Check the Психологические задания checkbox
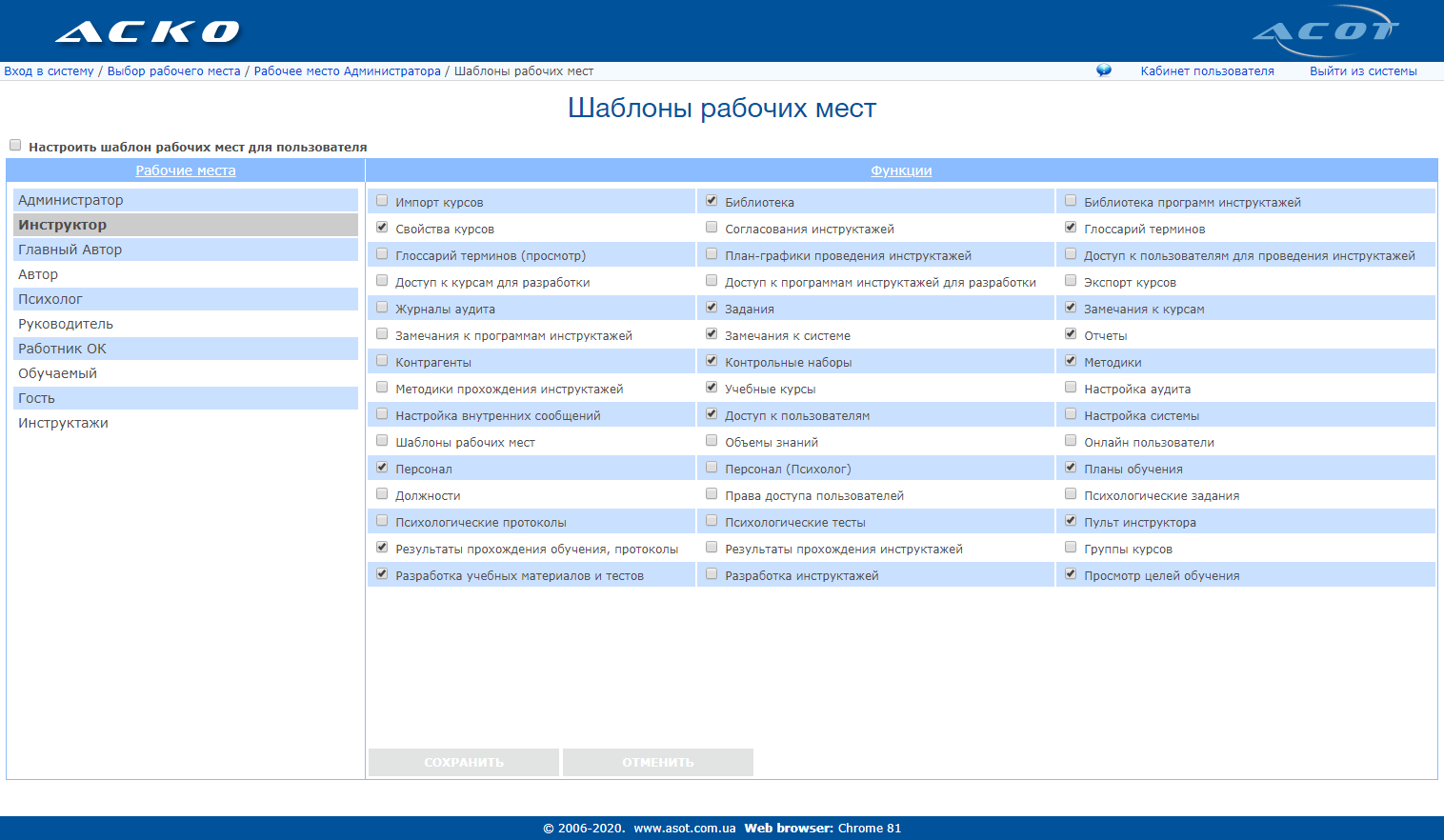1444x840 pixels. point(1071,494)
